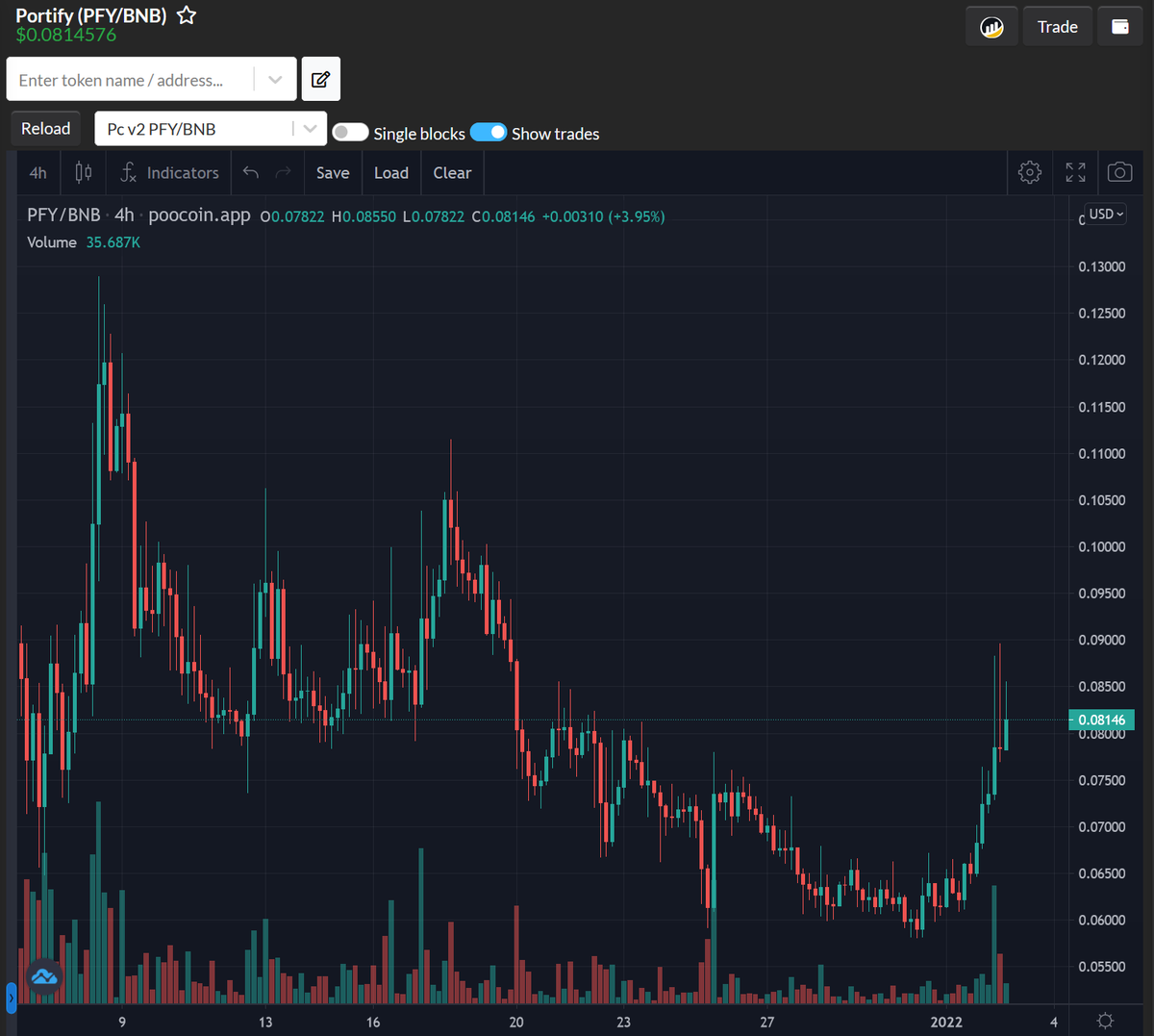Image resolution: width=1154 pixels, height=1036 pixels.
Task: Click the 0.13000 price axis label
Action: 1102,266
